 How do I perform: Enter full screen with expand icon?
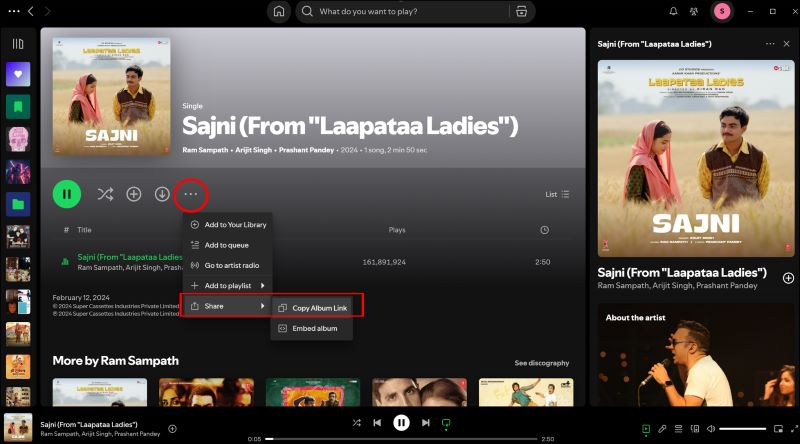coord(794,429)
